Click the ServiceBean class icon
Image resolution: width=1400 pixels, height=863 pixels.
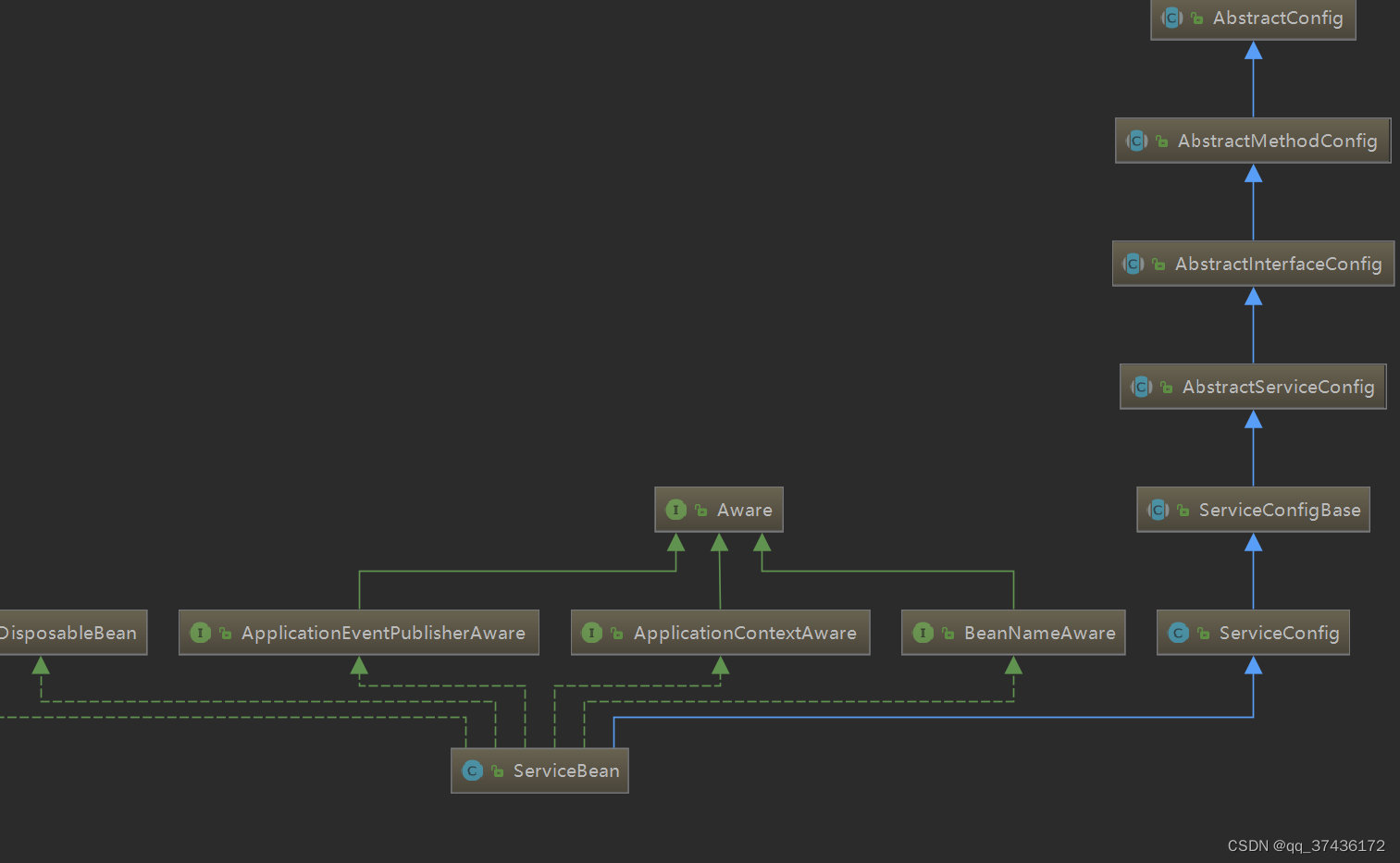point(472,771)
